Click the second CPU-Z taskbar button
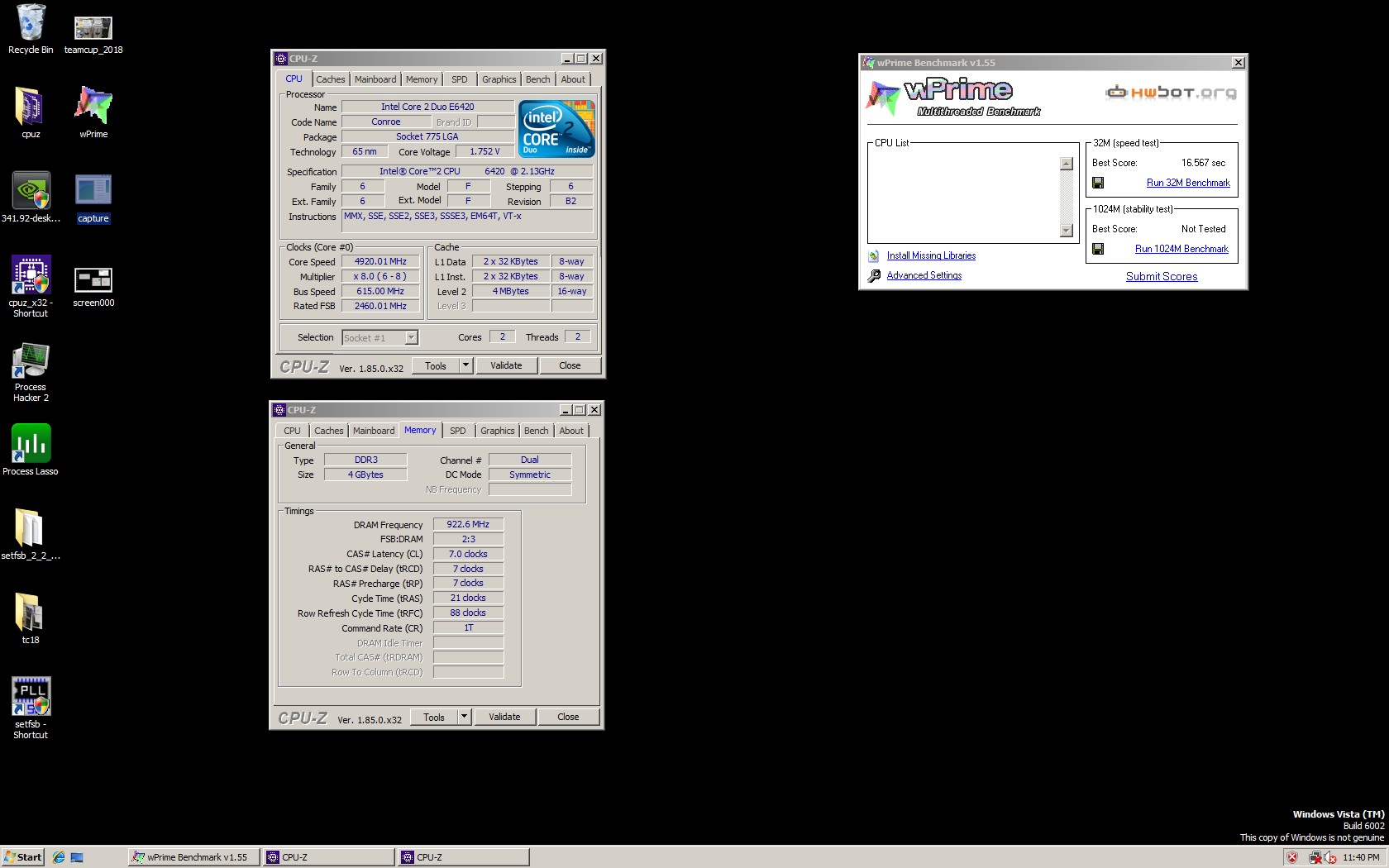Image resolution: width=1389 pixels, height=868 pixels. (x=463, y=857)
